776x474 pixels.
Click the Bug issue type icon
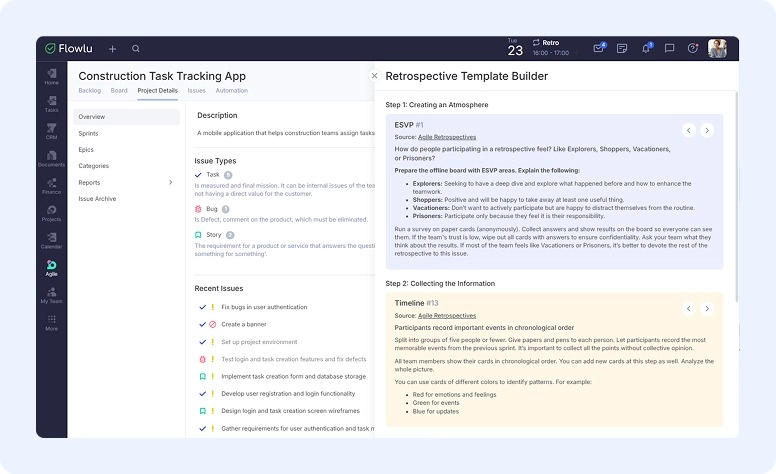click(x=198, y=209)
